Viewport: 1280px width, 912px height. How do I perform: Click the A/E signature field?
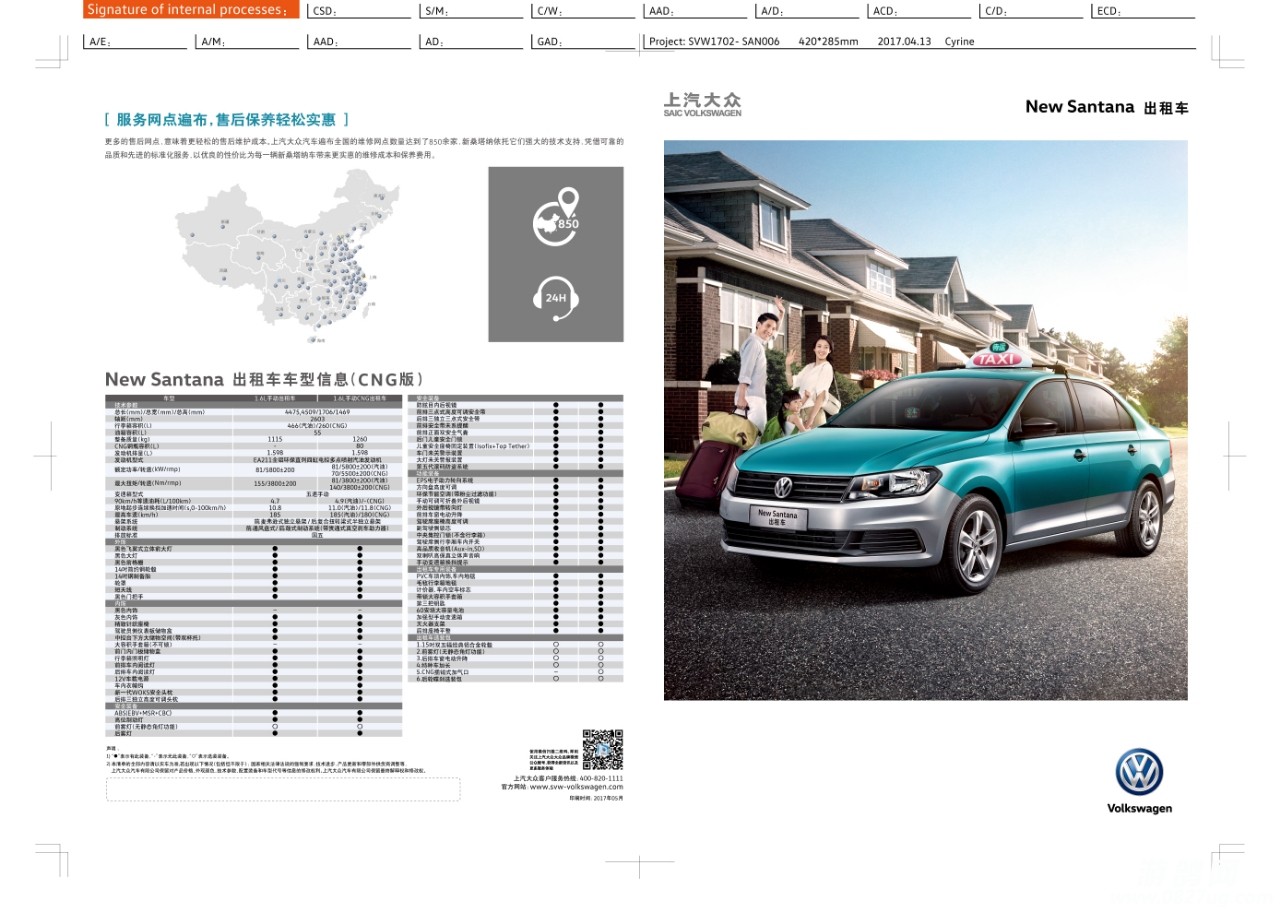(x=135, y=41)
